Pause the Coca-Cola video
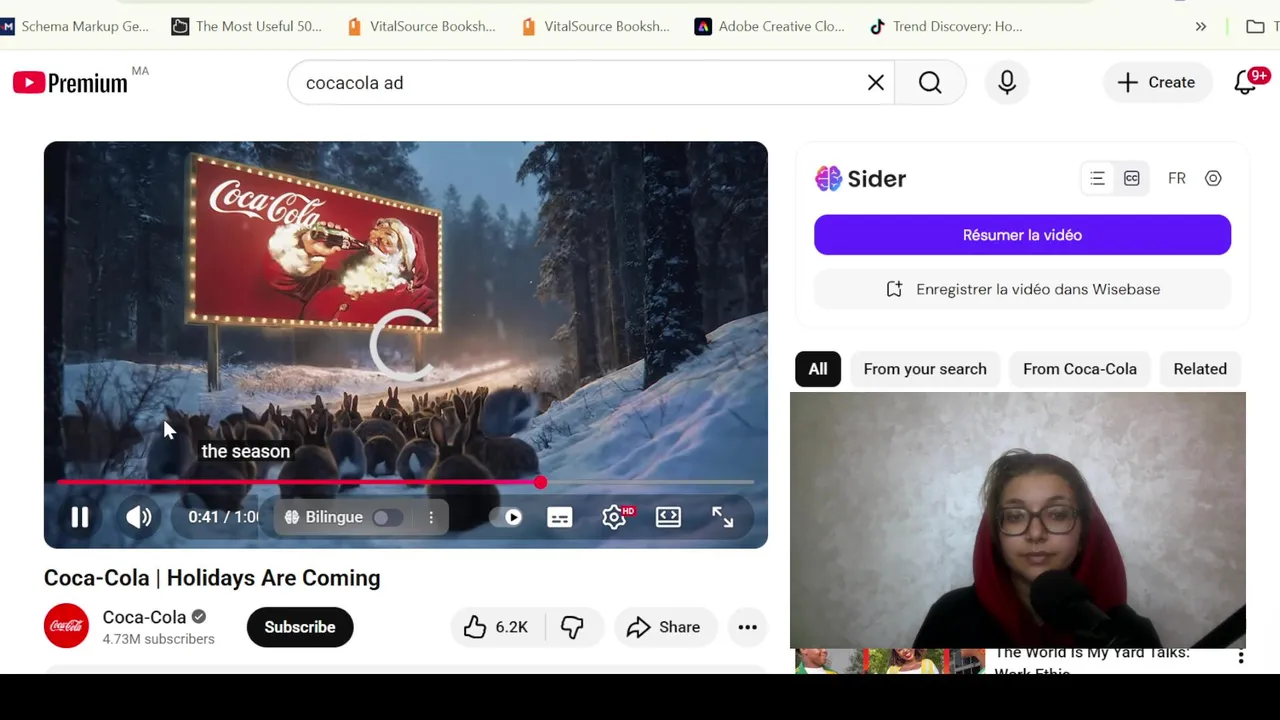The height and width of the screenshot is (720, 1280). coord(80,517)
